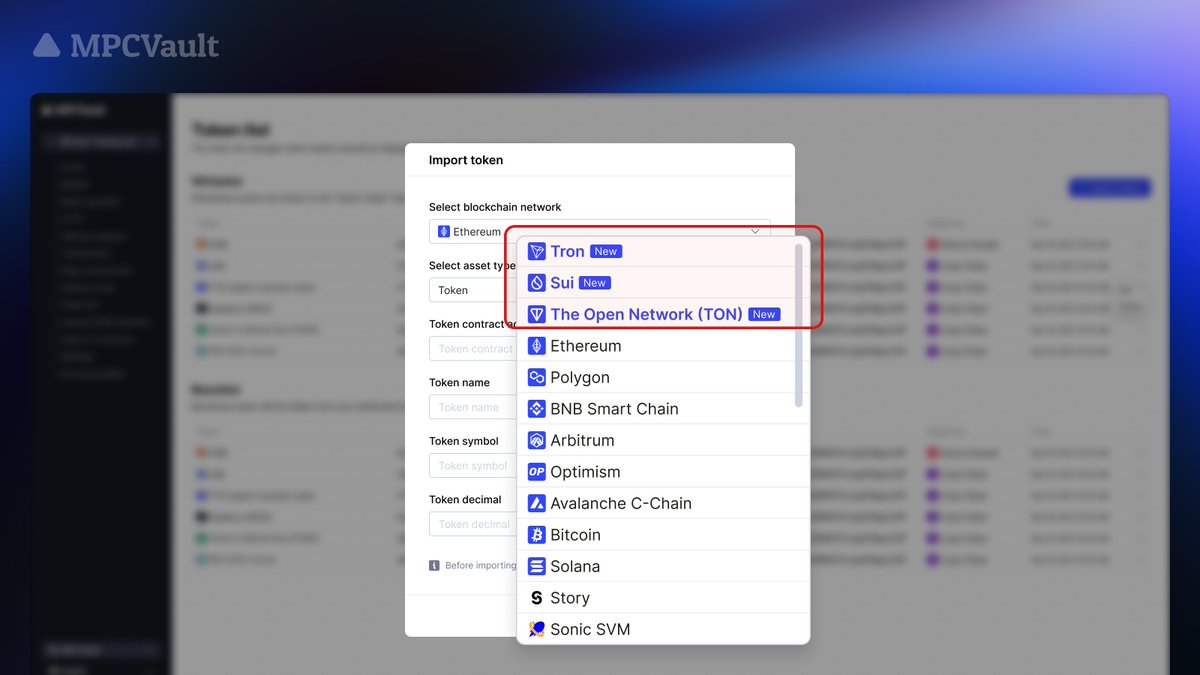Choose BNB Smart Chain option
The image size is (1200, 675).
[663, 409]
